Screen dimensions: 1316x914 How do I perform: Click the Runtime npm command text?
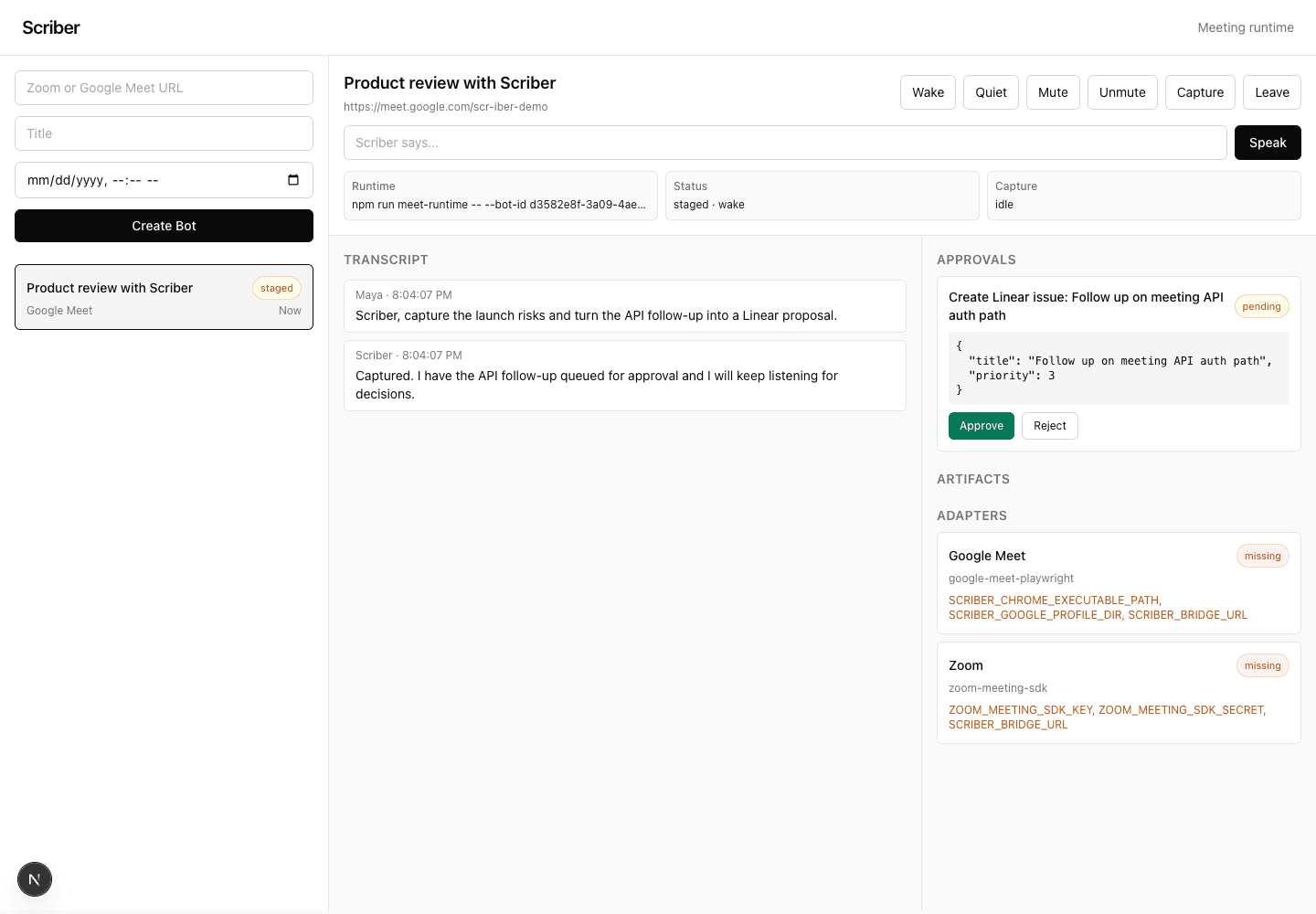click(499, 205)
